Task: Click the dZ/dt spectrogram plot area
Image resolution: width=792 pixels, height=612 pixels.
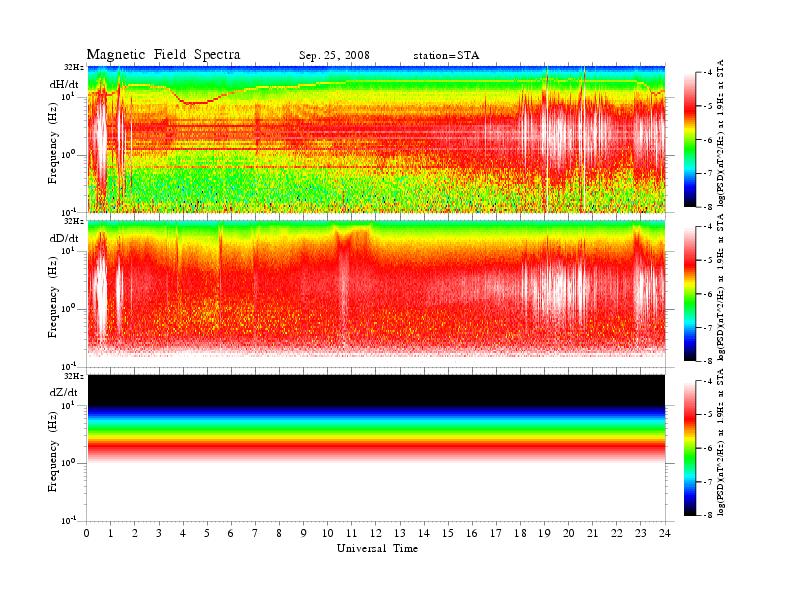Action: point(376,448)
